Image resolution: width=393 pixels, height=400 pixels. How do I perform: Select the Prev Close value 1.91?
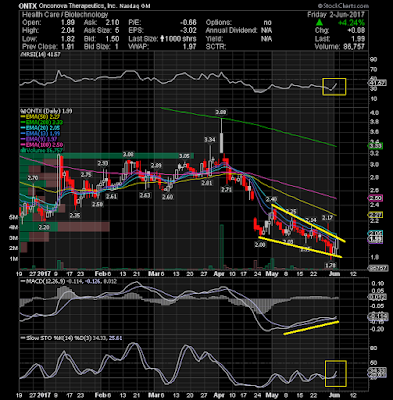pos(68,47)
